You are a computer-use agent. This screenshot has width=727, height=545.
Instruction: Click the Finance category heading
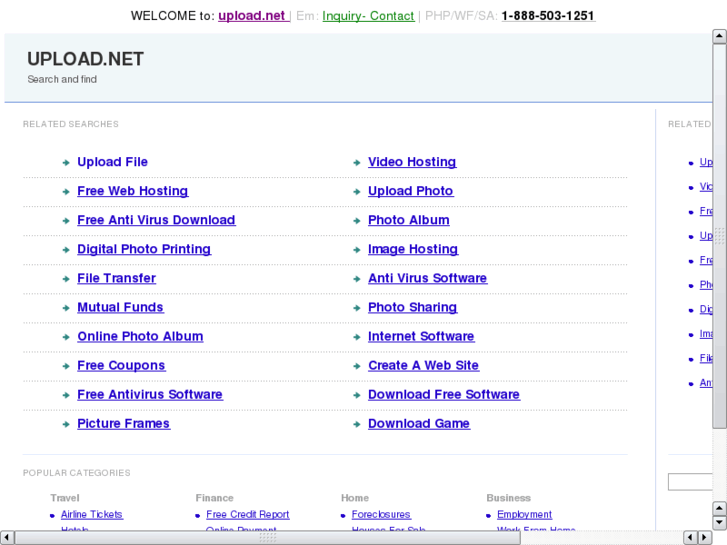(x=214, y=498)
